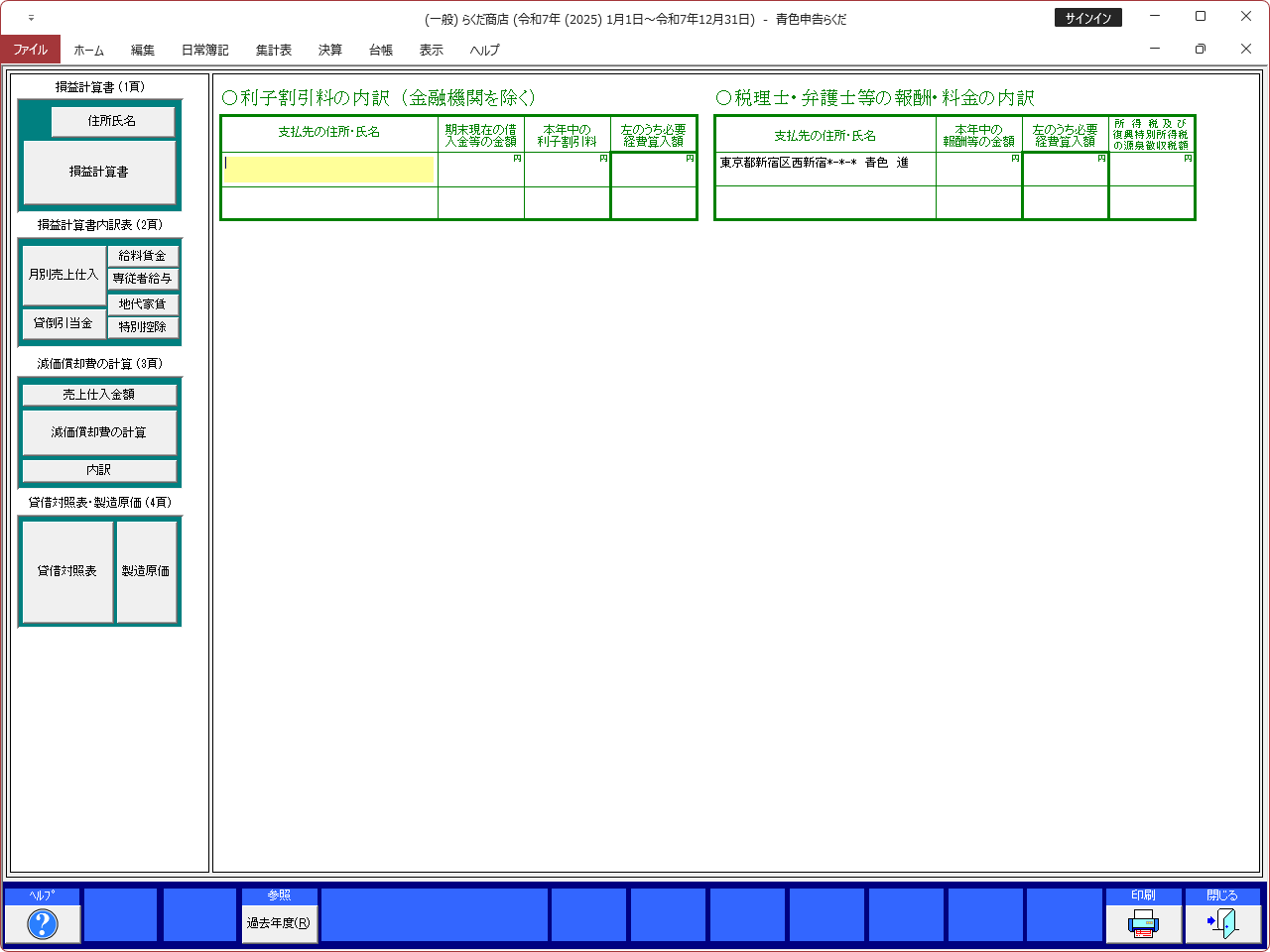Click the close door icon
The height and width of the screenshot is (952, 1270).
pos(1222,923)
